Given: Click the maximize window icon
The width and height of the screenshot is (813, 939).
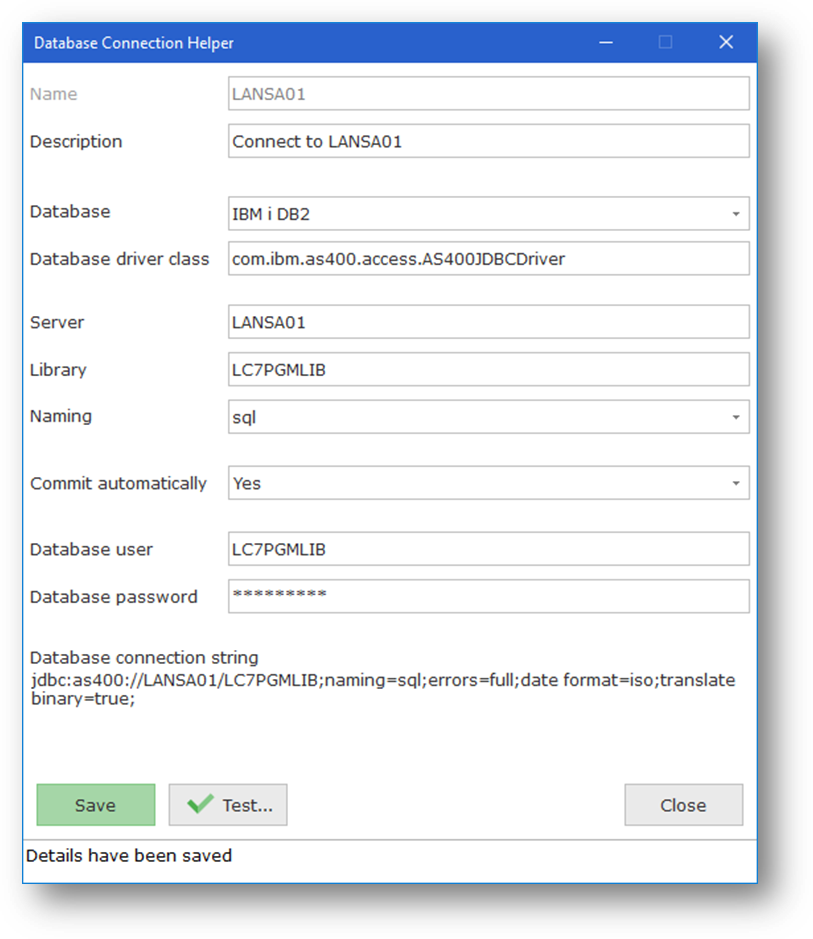Looking at the screenshot, I should click(665, 43).
